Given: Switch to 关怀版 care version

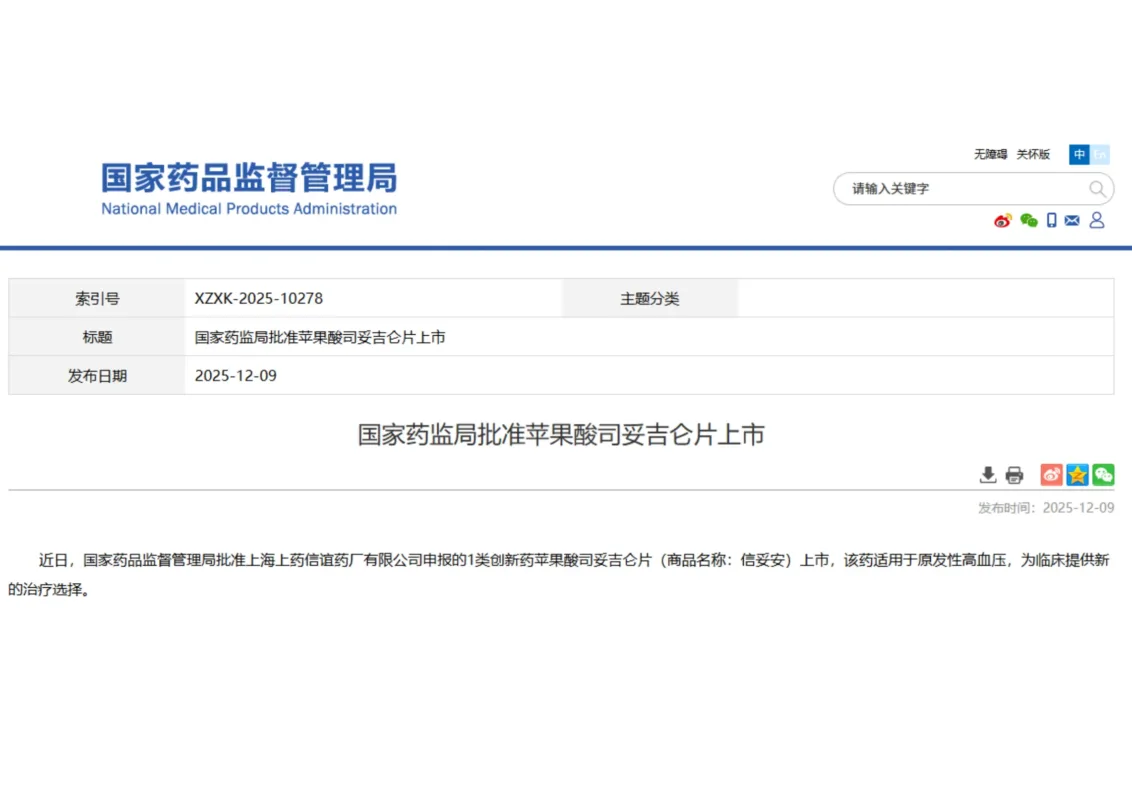Looking at the screenshot, I should click(x=1033, y=153).
